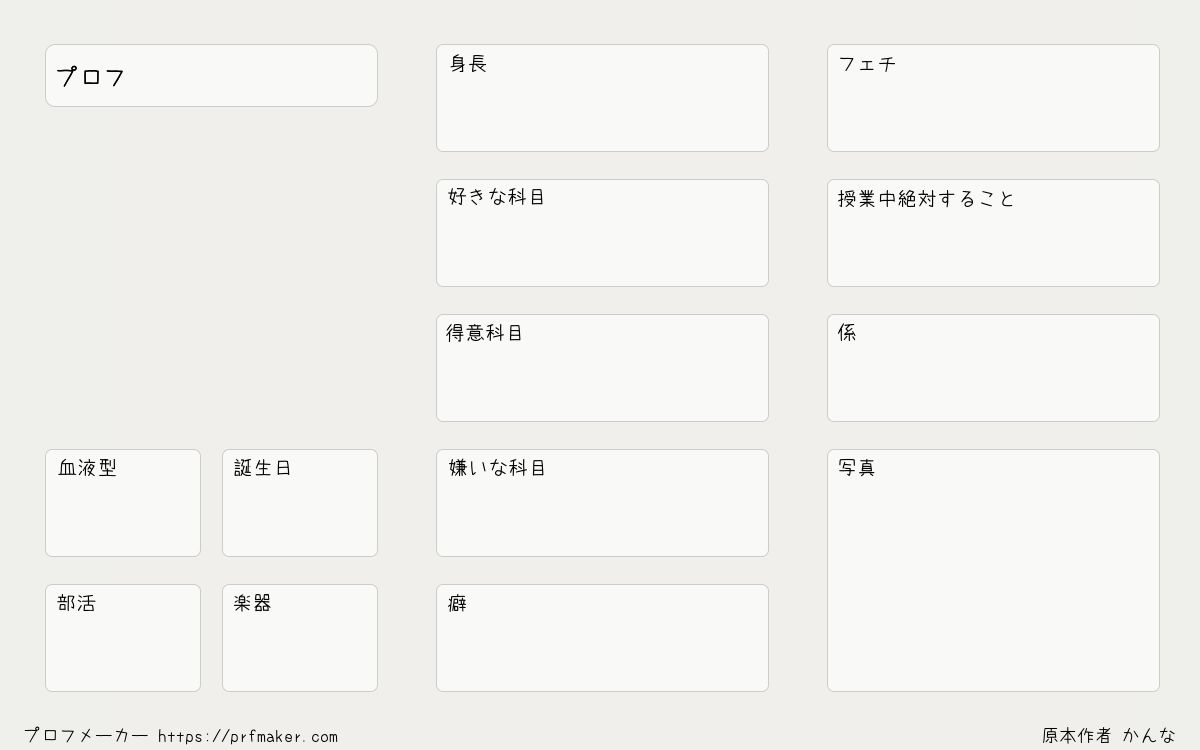The image size is (1200, 750).
Task: Click the プロフ title box
Action: 211,75
